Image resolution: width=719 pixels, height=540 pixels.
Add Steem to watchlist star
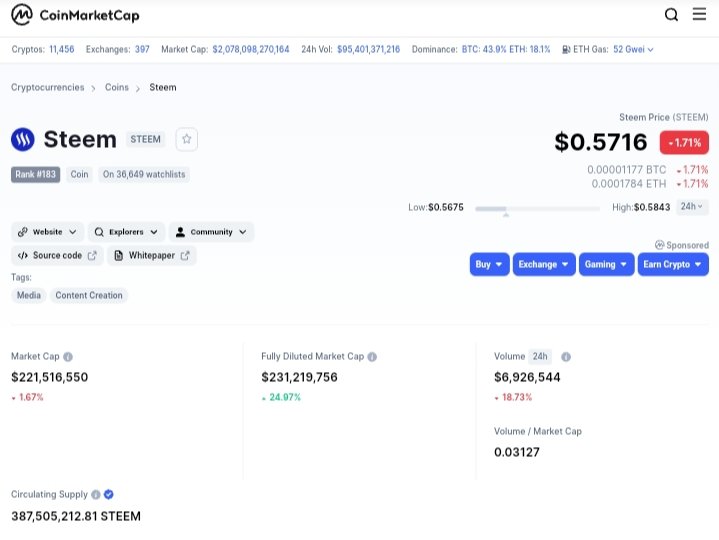[x=187, y=139]
